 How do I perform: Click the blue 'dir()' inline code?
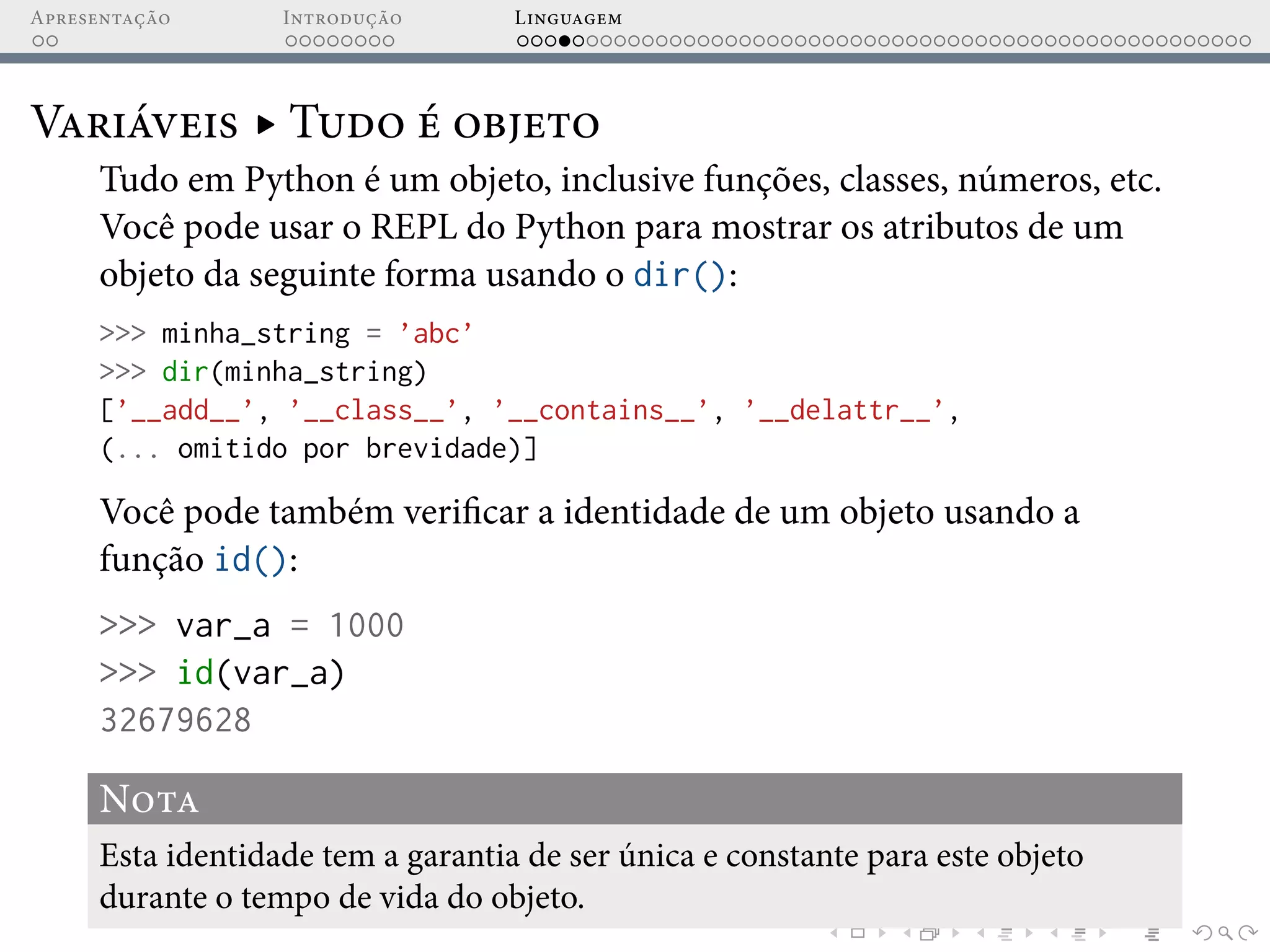point(680,275)
